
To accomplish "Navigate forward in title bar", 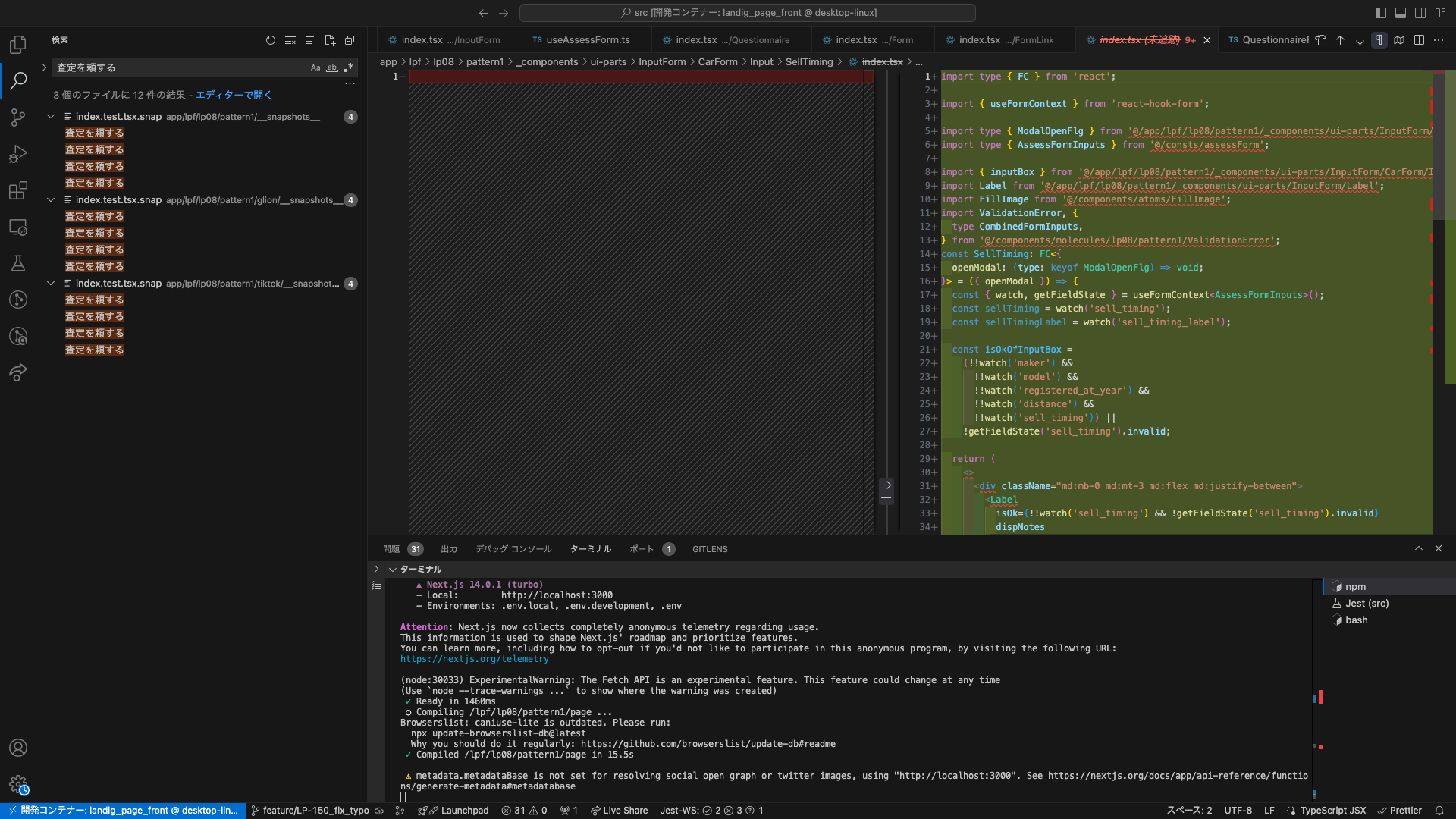I will pos(504,13).
